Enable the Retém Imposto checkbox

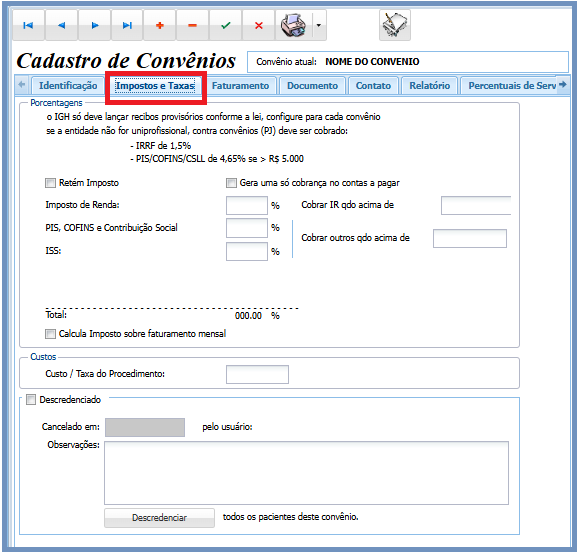50,183
